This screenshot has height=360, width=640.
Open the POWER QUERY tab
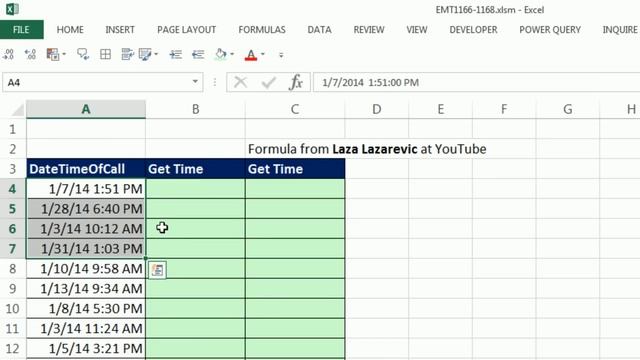click(550, 30)
